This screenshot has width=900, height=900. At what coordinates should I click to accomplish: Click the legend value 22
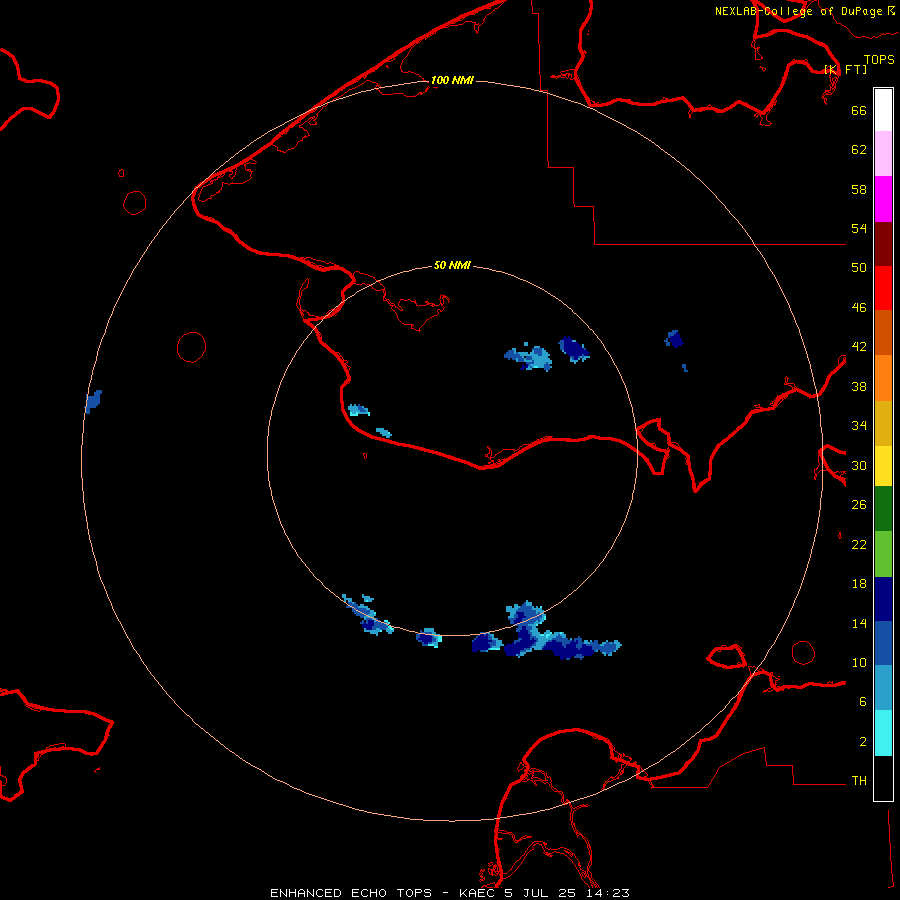pos(859,545)
